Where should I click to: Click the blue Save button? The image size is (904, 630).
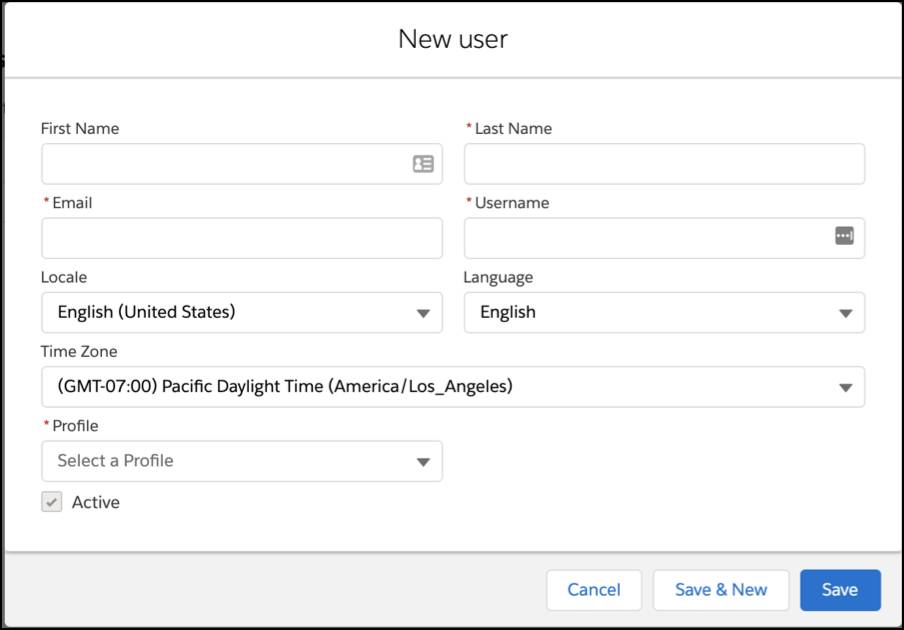click(x=840, y=590)
